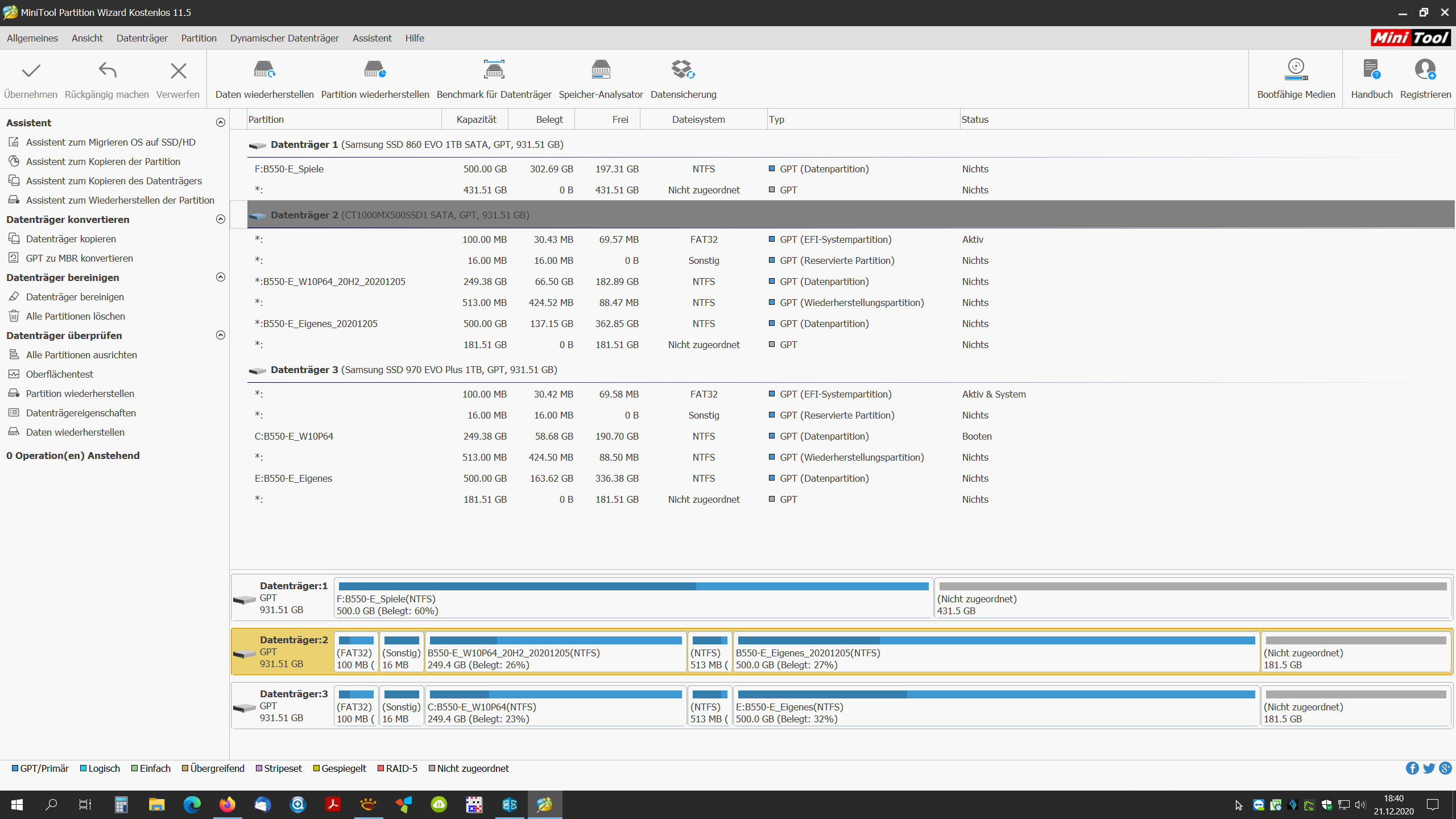This screenshot has width=1456, height=819.
Task: Open the Partition menu
Action: pyautogui.click(x=198, y=38)
